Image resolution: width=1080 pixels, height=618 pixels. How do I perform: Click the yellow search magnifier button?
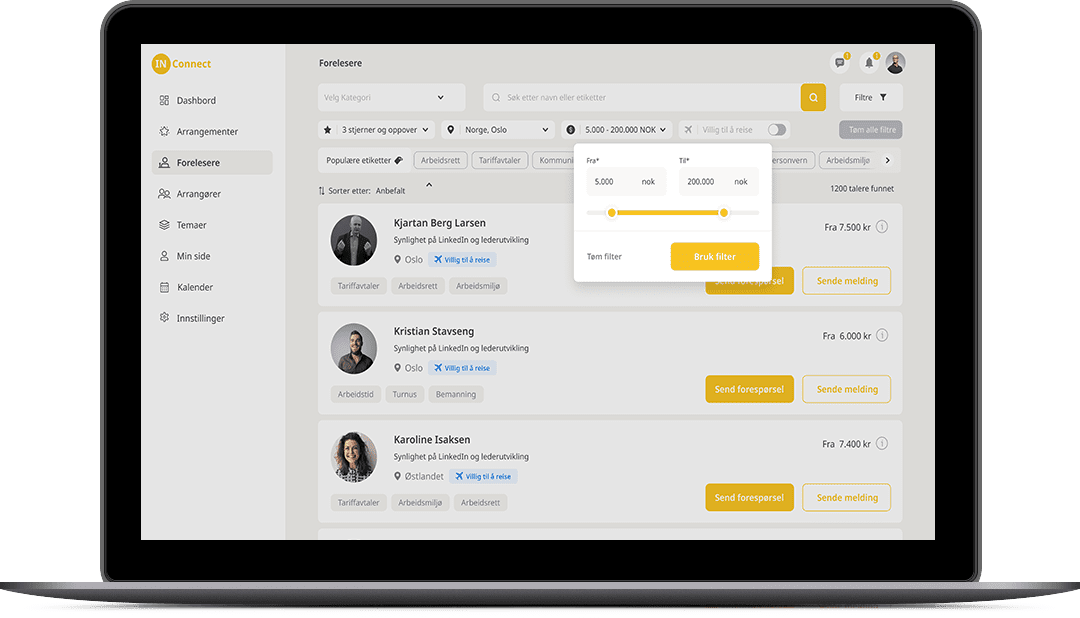813,97
